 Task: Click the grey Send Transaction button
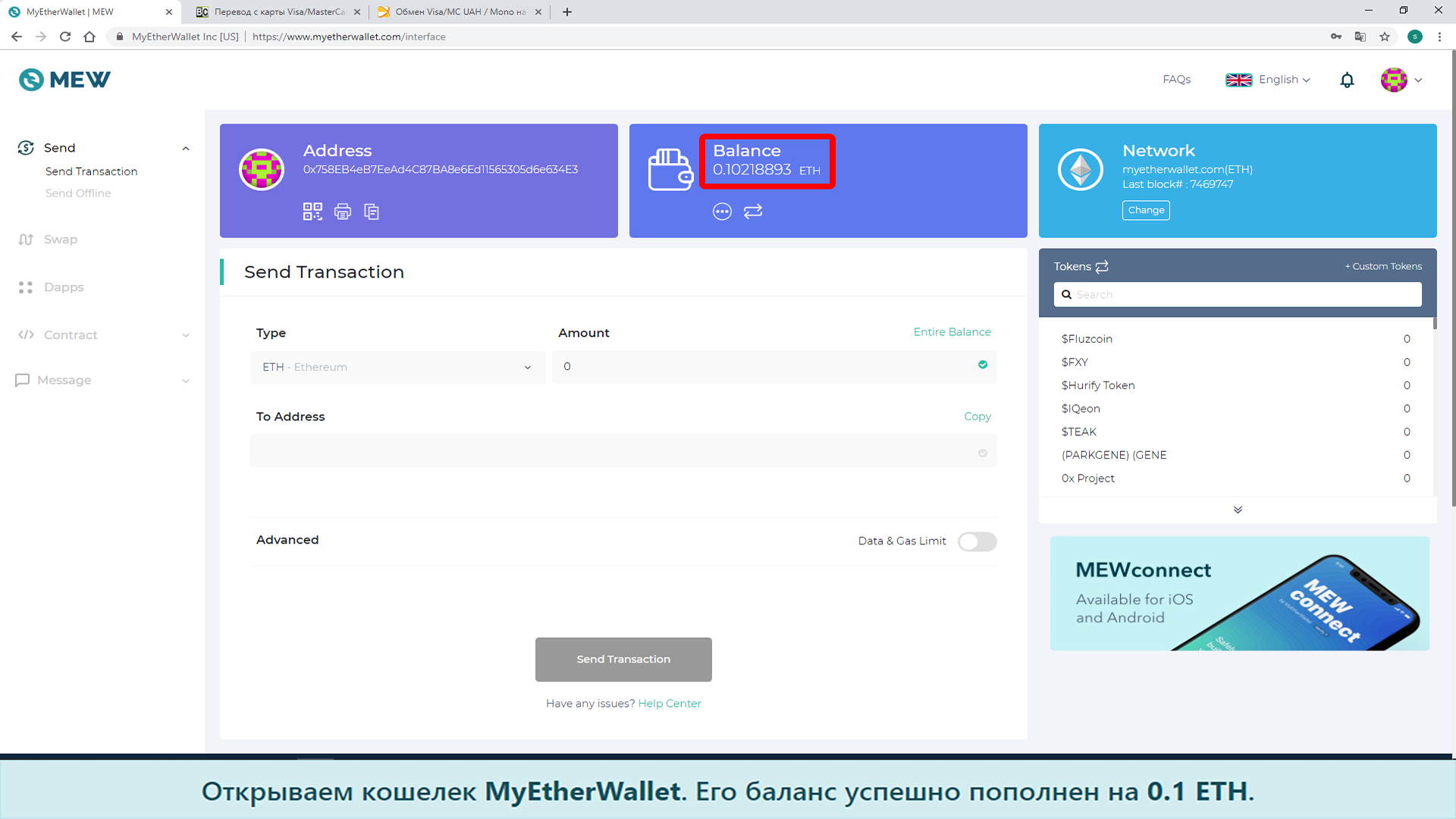[623, 659]
